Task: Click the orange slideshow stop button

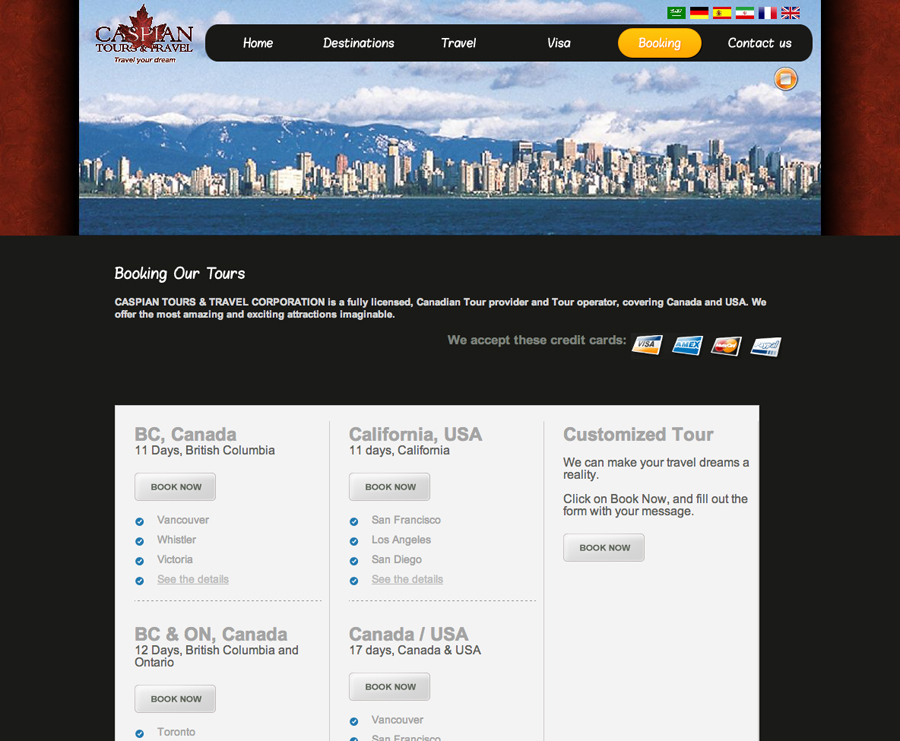Action: pyautogui.click(x=786, y=79)
